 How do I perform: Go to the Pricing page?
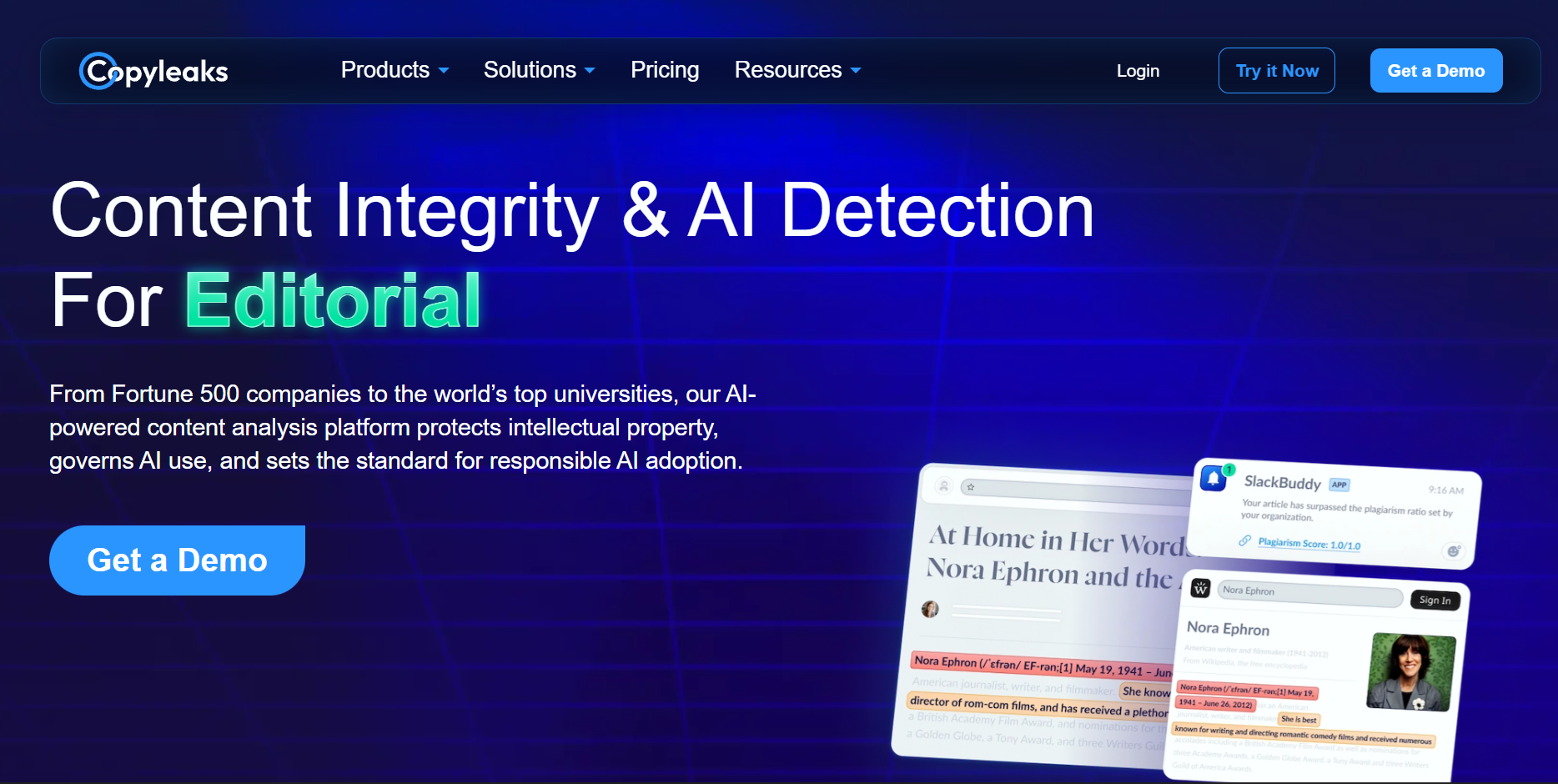pos(665,71)
